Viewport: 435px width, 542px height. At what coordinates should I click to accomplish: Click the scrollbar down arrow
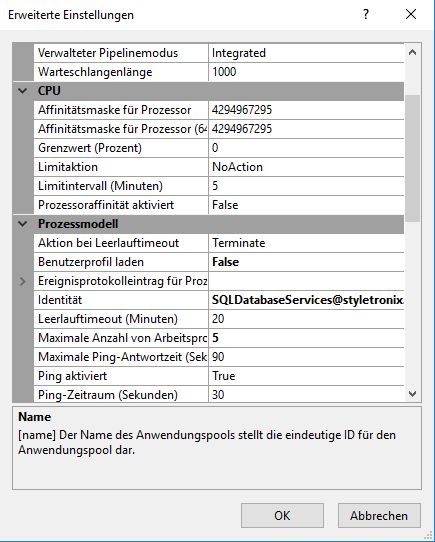tap(412, 393)
